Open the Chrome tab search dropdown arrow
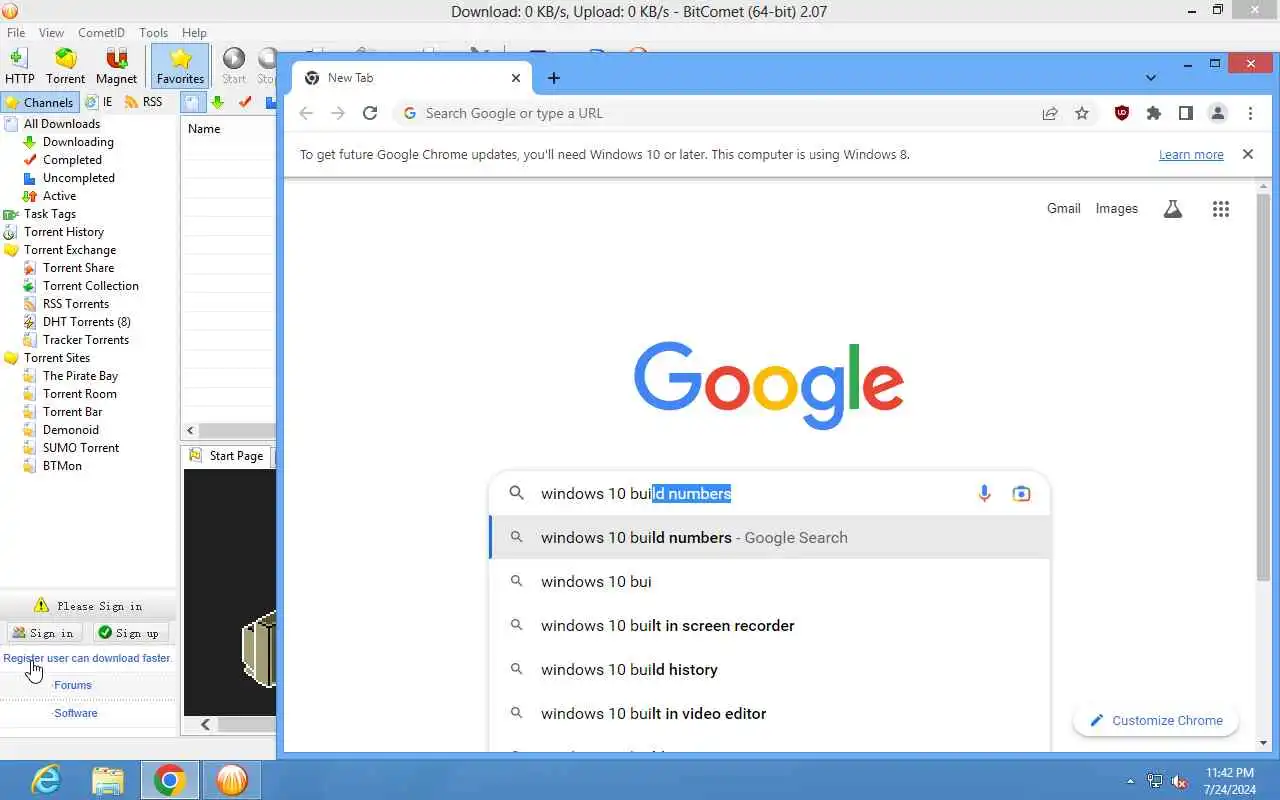The image size is (1280, 800). pyautogui.click(x=1151, y=77)
